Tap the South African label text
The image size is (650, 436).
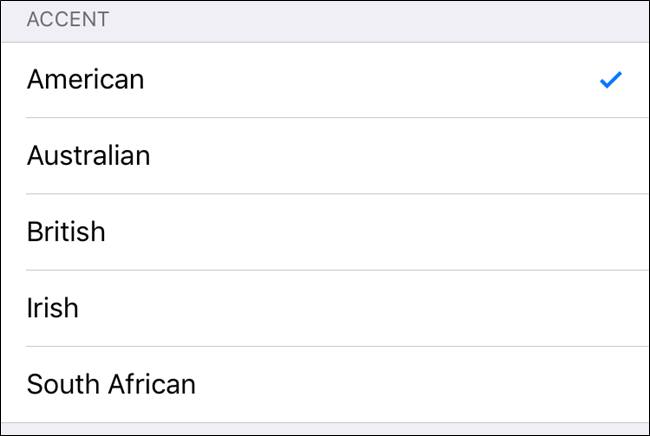[111, 384]
